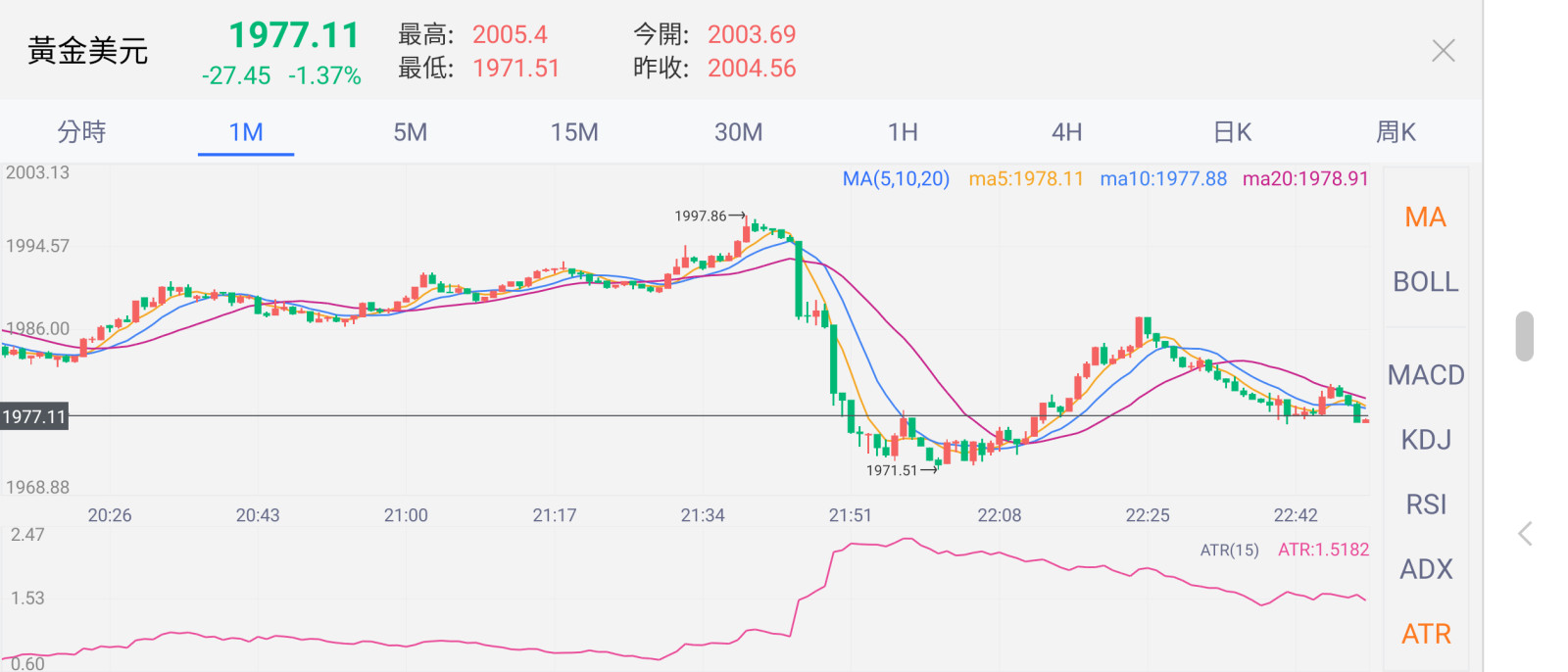Select the KDJ indicator
This screenshot has width=1568, height=672.
click(x=1425, y=440)
